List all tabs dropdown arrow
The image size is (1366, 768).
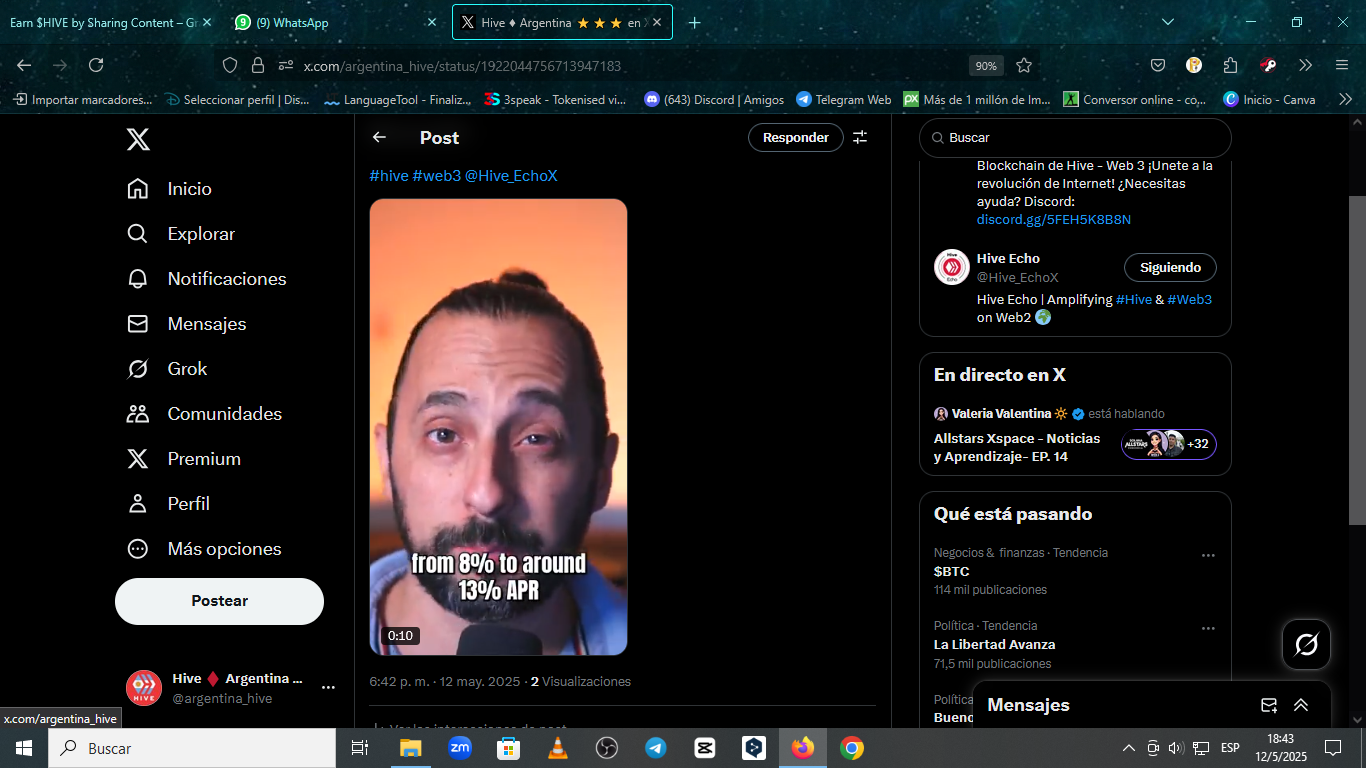coord(1168,22)
